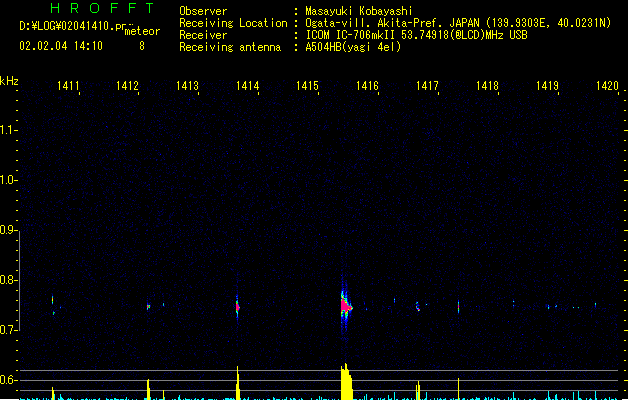
Task: Select the ICOM IC-706mkII receiver text
Action: pos(416,35)
